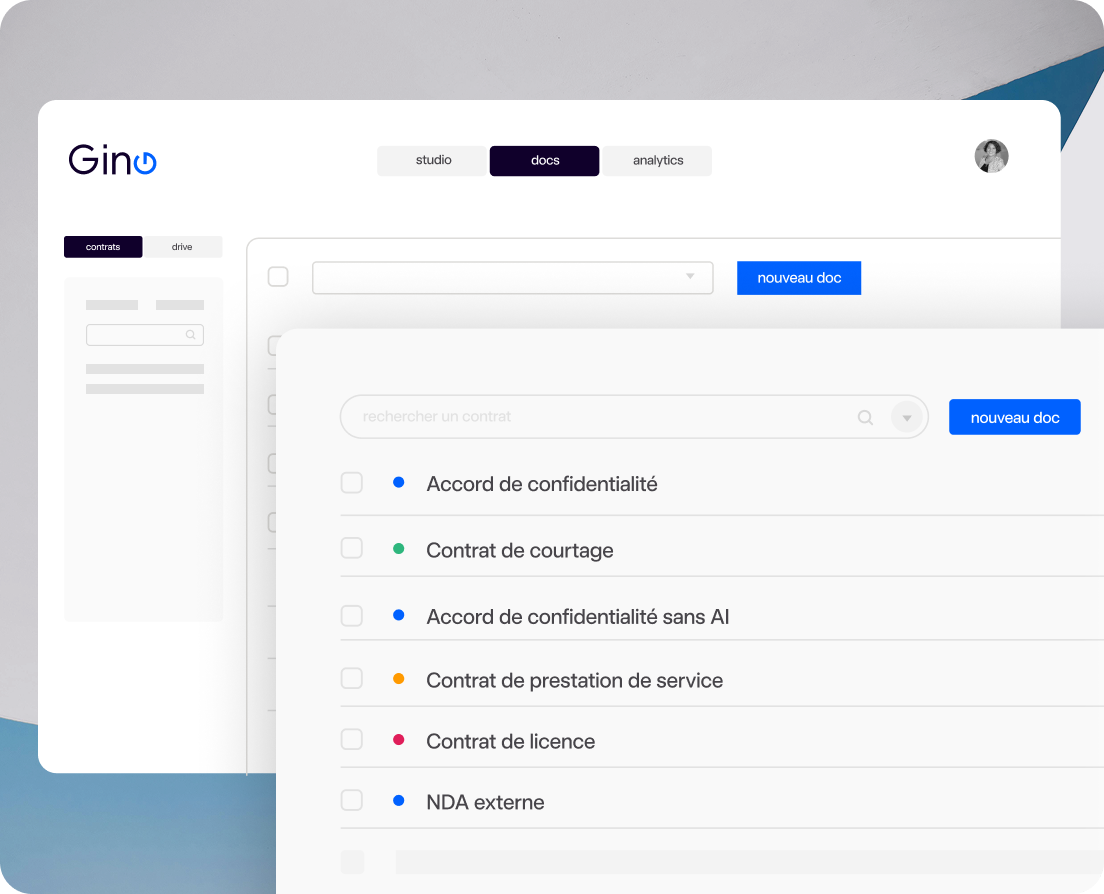
Task: Click the search icon in the sidebar search box
Action: pos(190,335)
